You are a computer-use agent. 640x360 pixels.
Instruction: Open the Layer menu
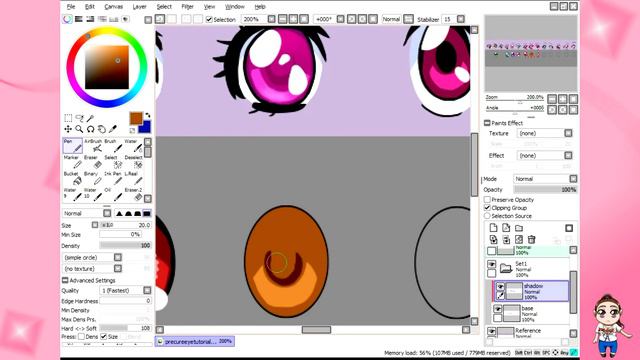click(x=140, y=7)
